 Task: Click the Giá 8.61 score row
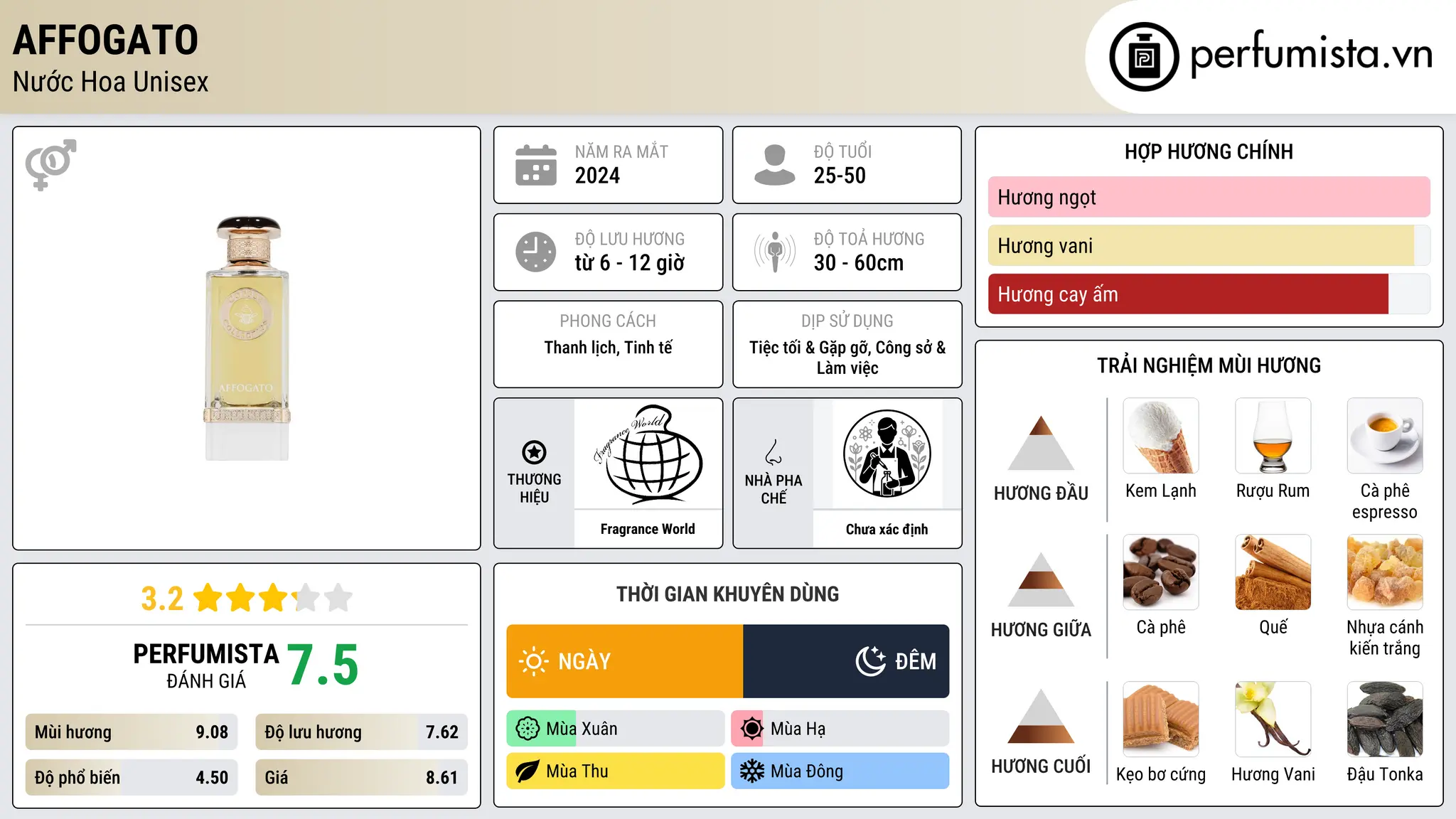(x=361, y=778)
